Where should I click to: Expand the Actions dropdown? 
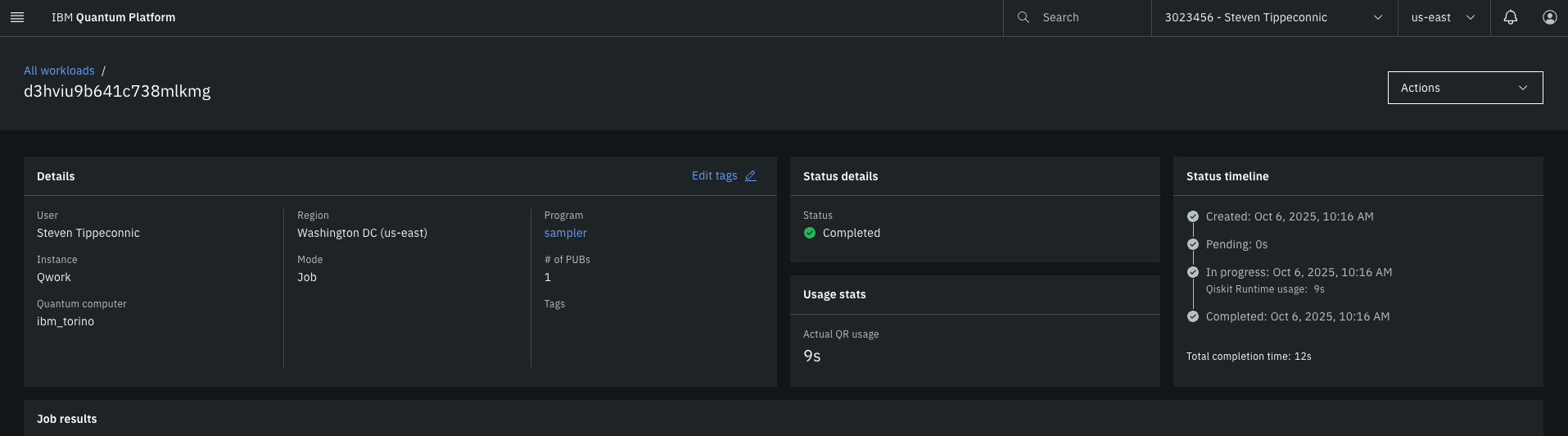click(1465, 88)
